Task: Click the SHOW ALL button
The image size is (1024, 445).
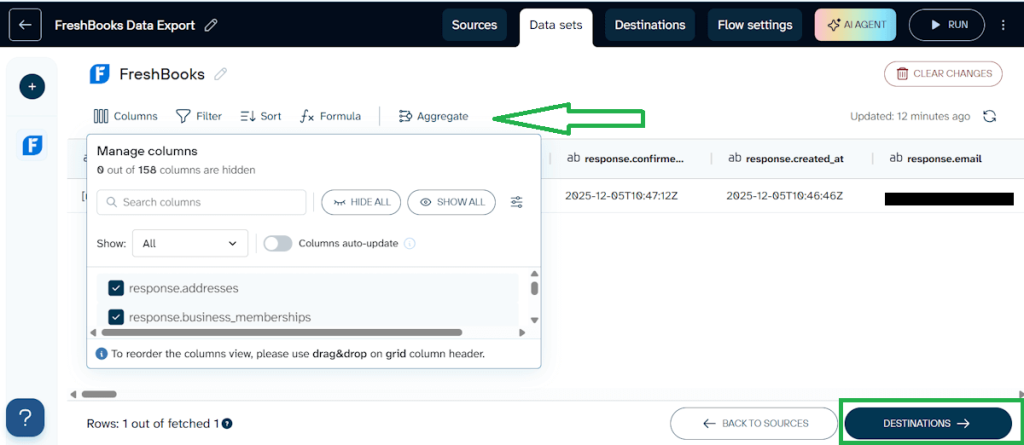Action: tap(451, 202)
